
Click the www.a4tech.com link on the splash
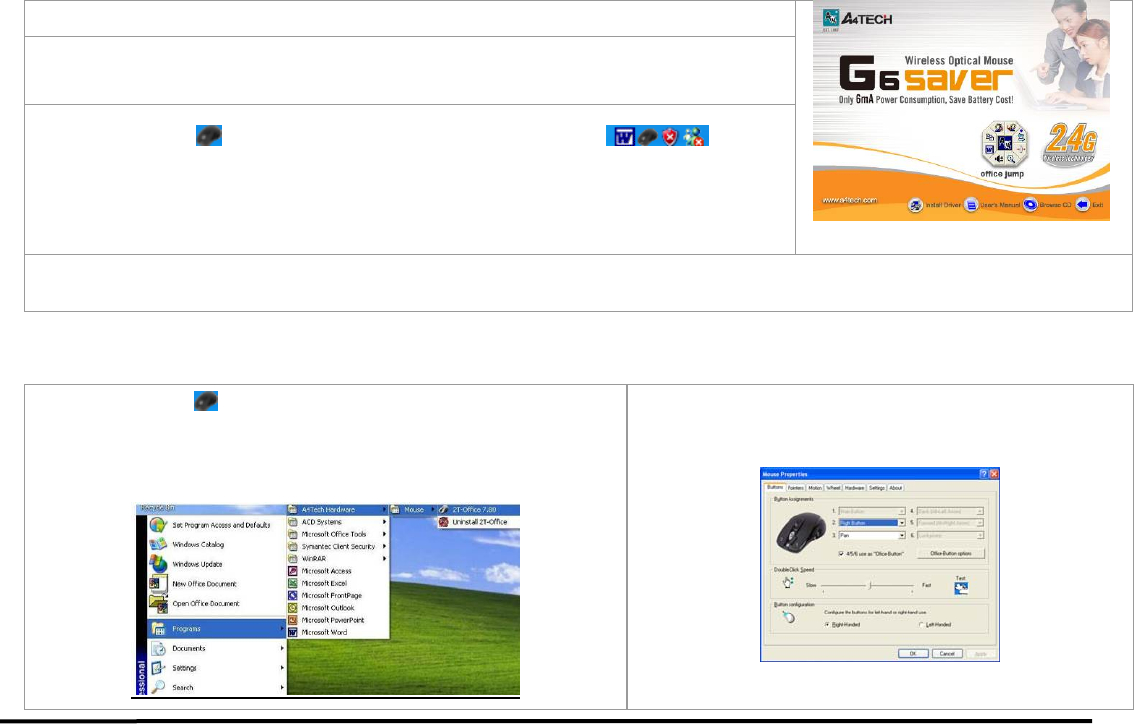point(849,200)
